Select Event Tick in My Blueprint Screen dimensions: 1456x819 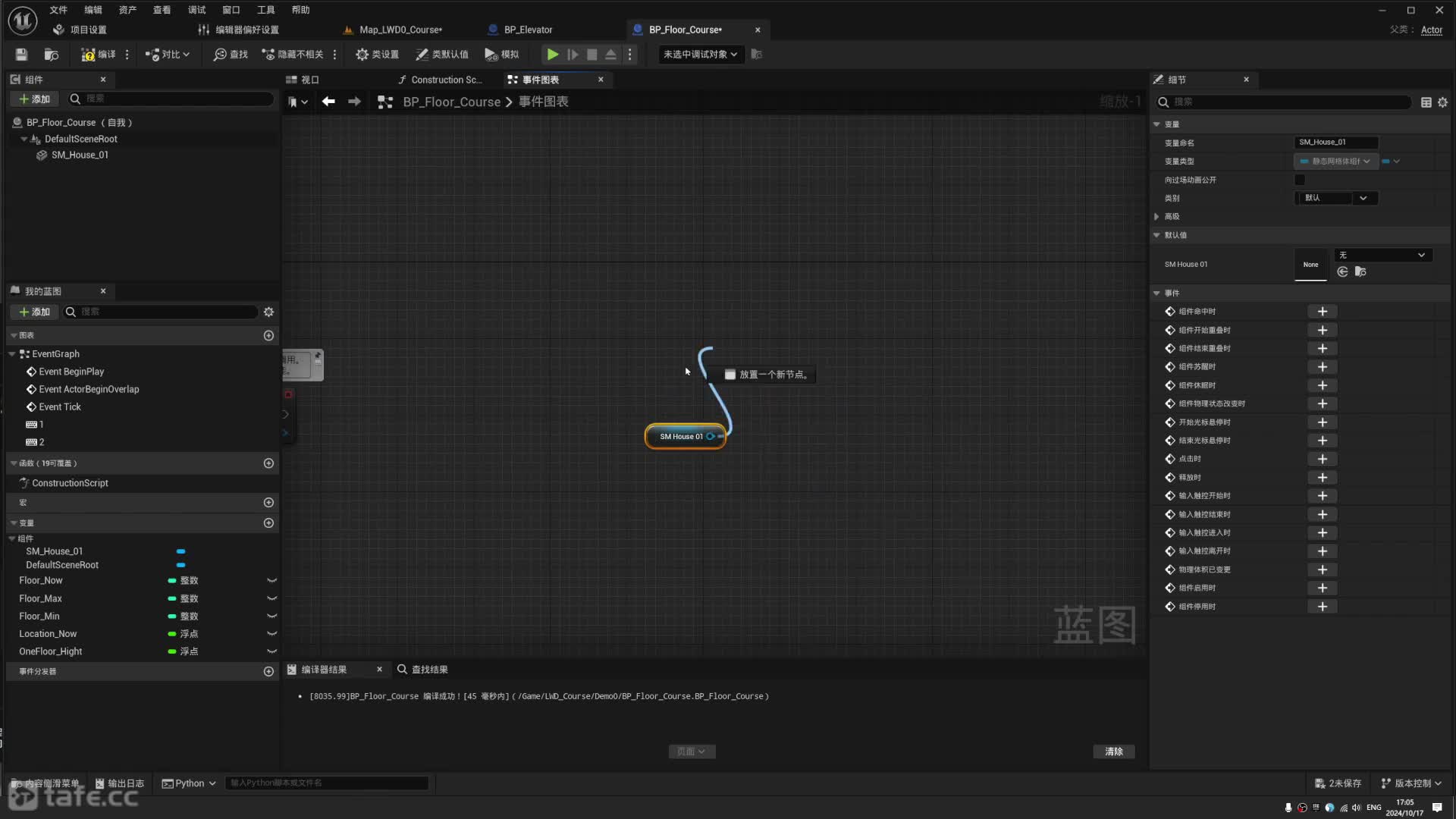pos(60,407)
